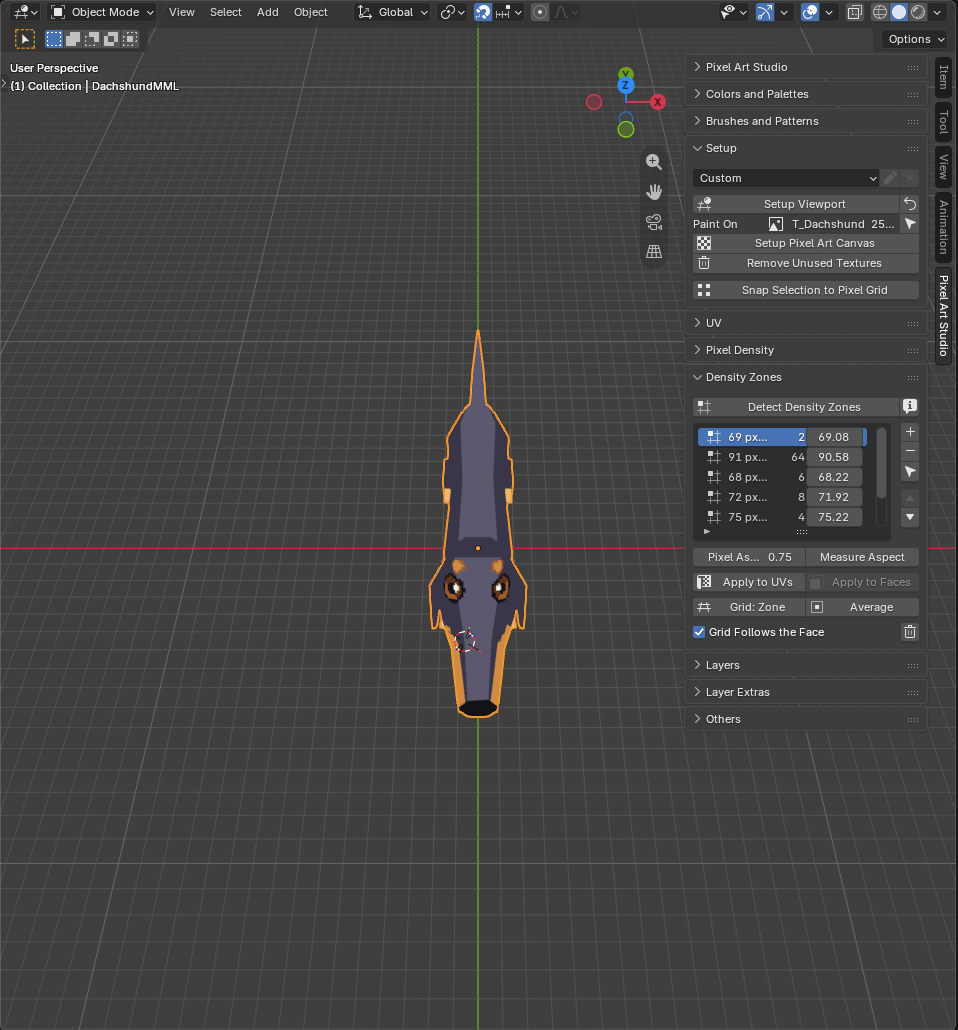Toggle camera view icon

(x=654, y=222)
